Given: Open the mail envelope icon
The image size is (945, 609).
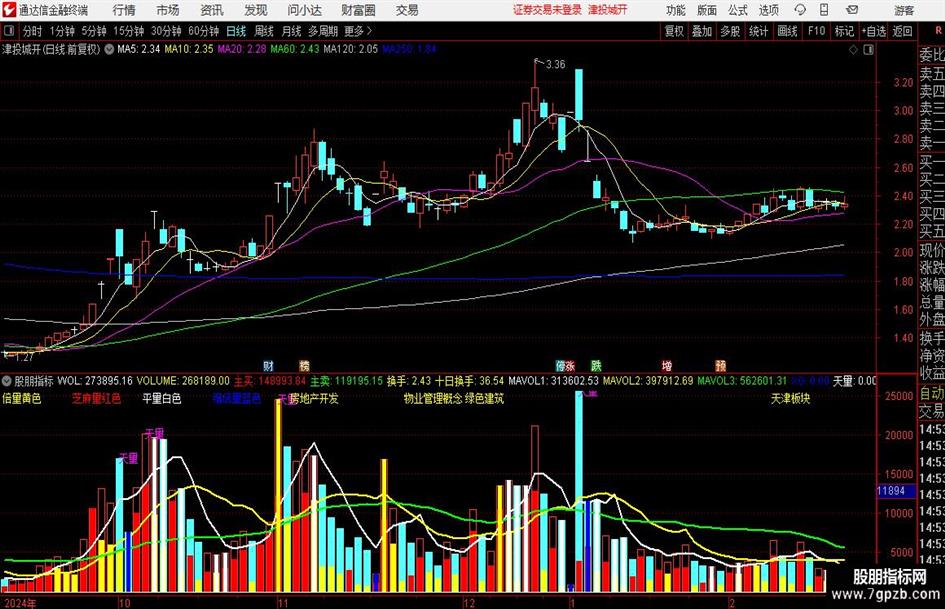Looking at the screenshot, I should click(x=852, y=10).
